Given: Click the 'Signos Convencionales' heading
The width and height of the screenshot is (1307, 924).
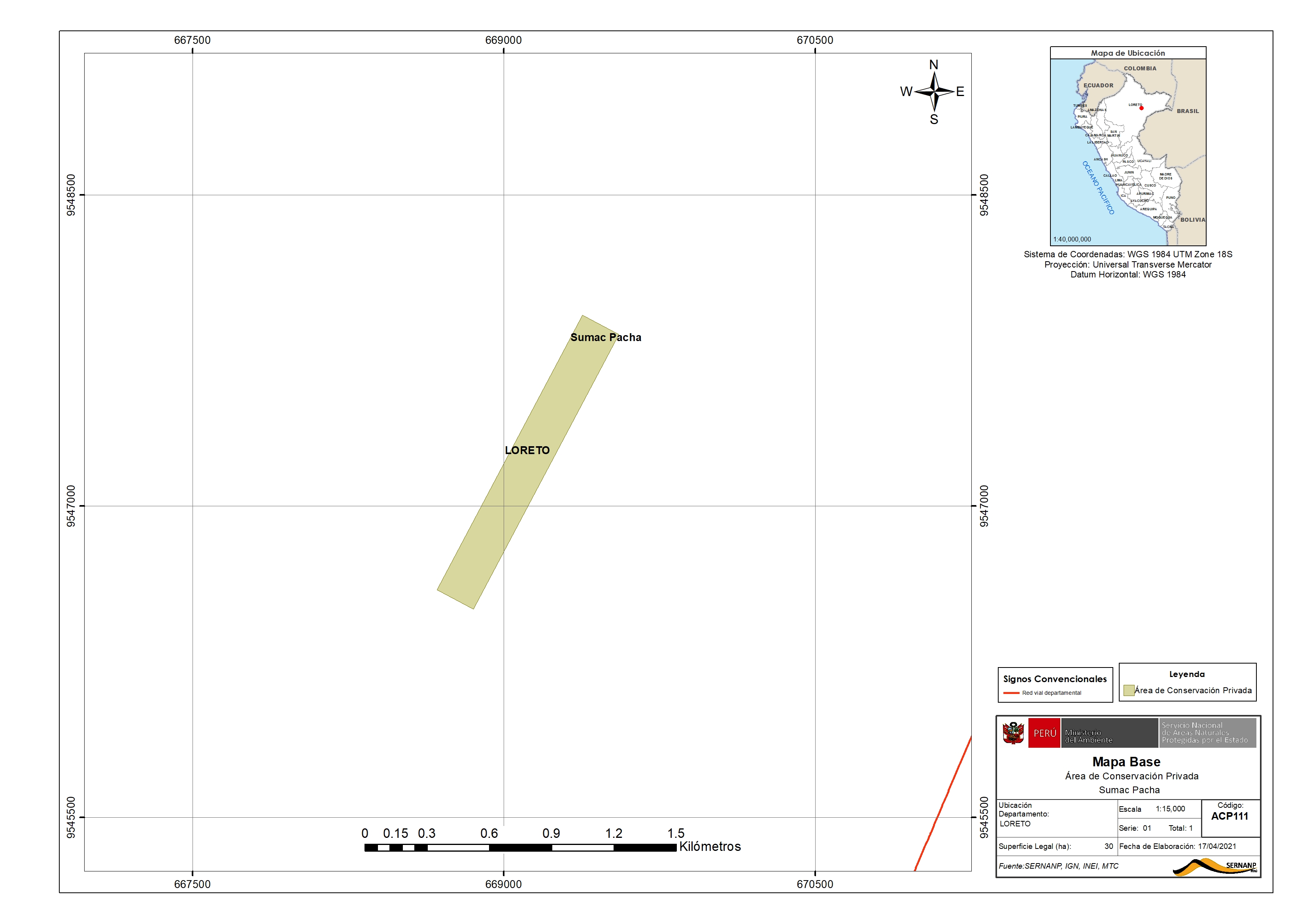Looking at the screenshot, I should (1055, 679).
